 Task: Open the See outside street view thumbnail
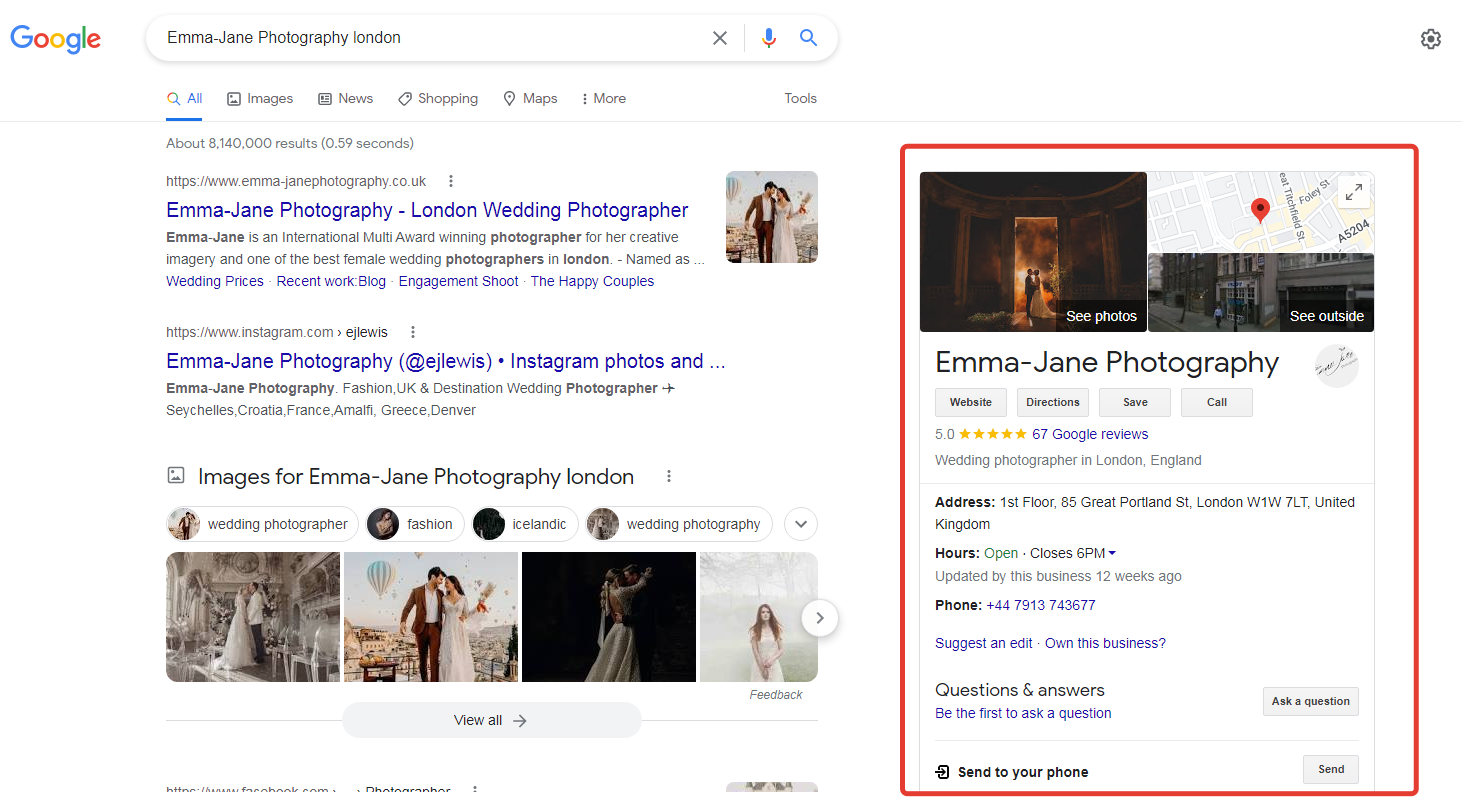[1261, 292]
